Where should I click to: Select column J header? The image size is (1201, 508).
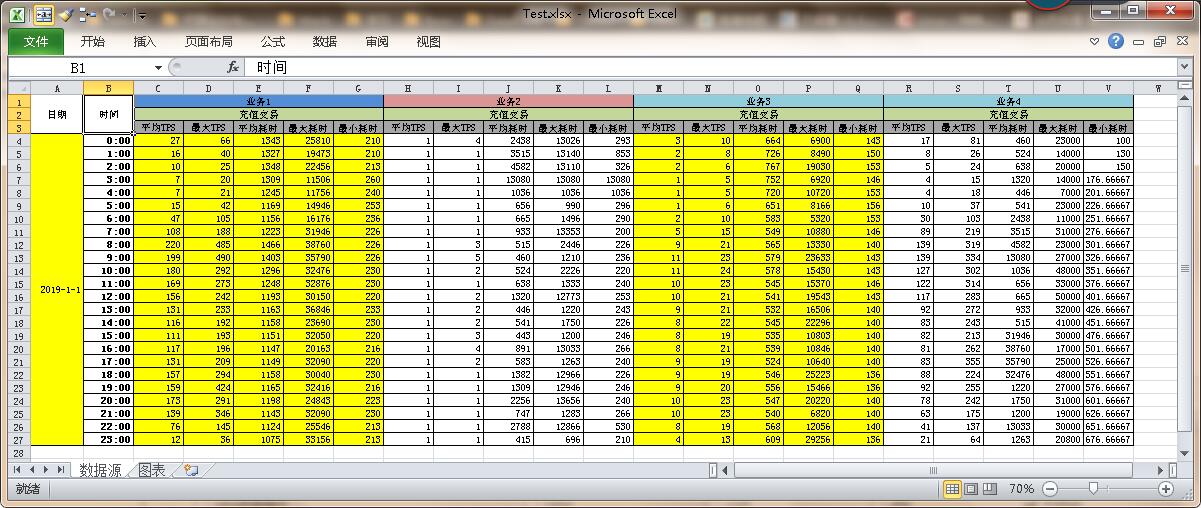pyautogui.click(x=508, y=88)
